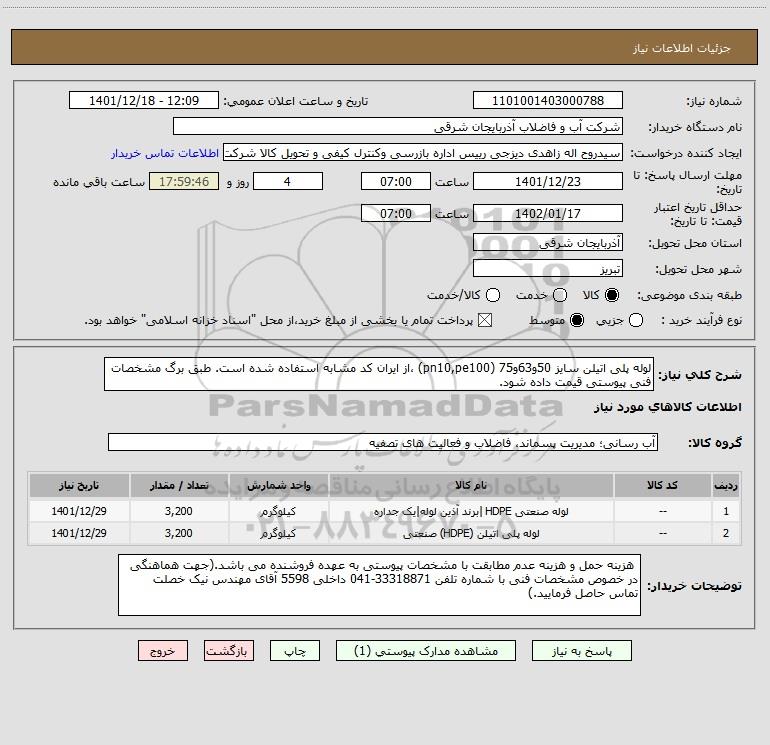Click the 'خروج' exit button

(163, 651)
